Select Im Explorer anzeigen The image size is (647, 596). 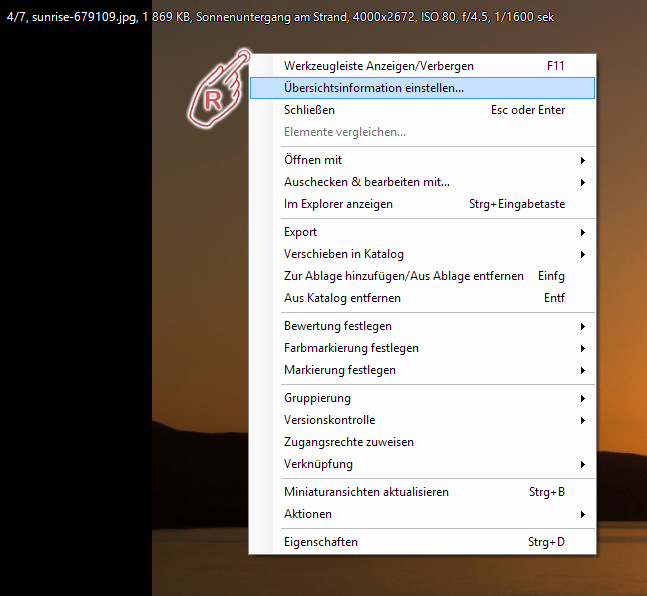(x=422, y=204)
